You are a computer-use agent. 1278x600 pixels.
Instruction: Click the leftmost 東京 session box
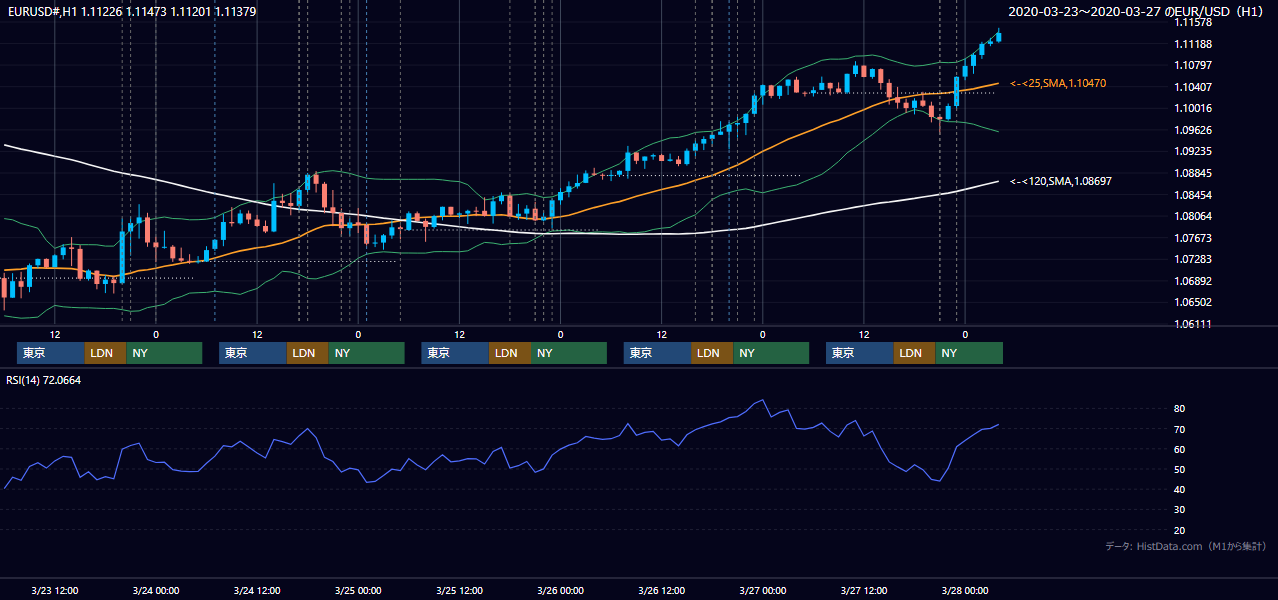[x=51, y=353]
